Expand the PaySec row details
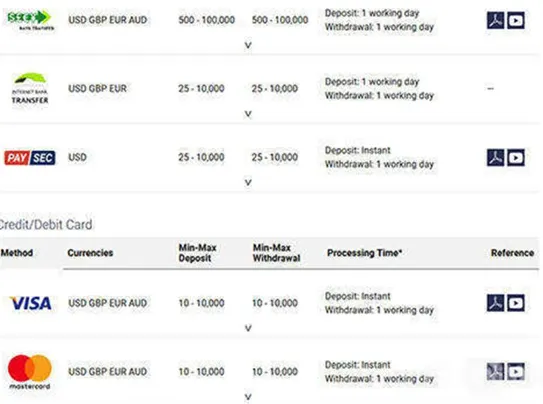This screenshot has height=404, width=543. coord(248,182)
